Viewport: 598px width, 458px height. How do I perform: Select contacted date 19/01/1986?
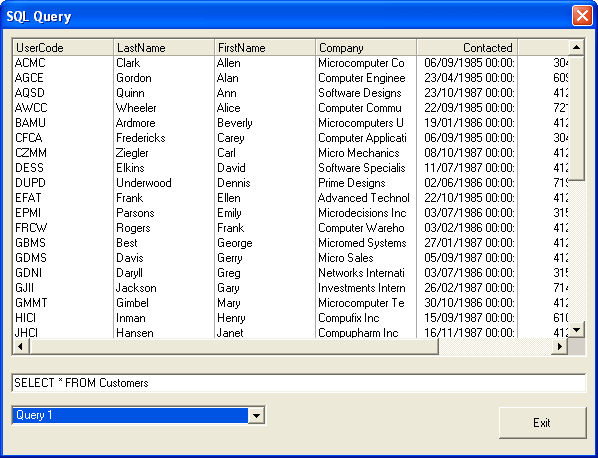(469, 123)
